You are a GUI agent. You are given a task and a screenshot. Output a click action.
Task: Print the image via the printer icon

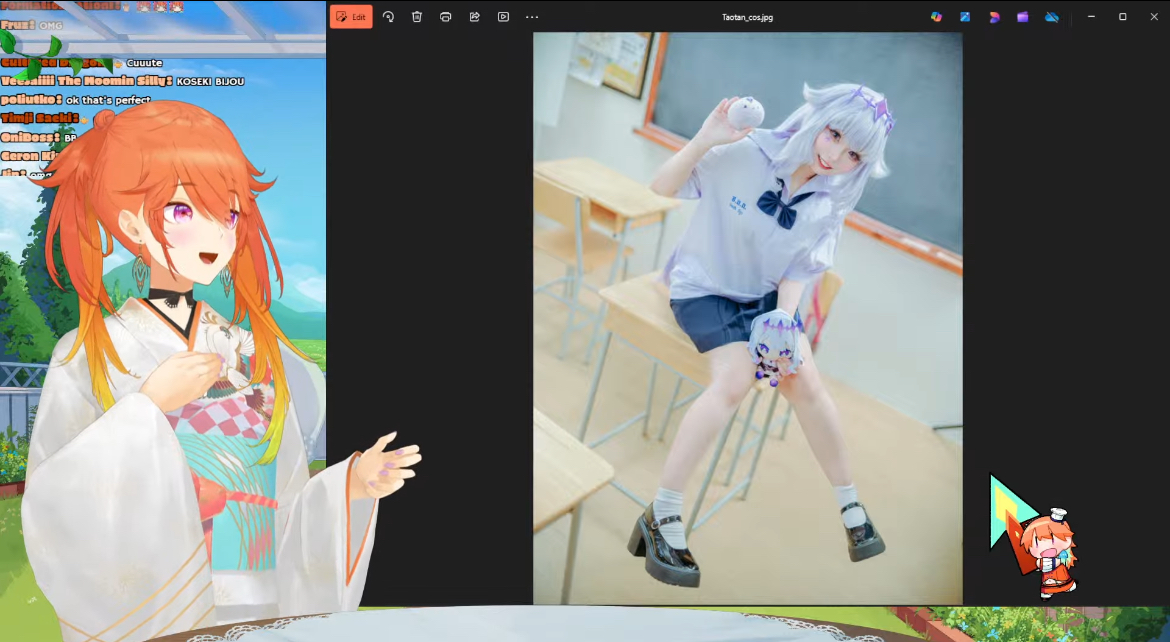tap(445, 16)
